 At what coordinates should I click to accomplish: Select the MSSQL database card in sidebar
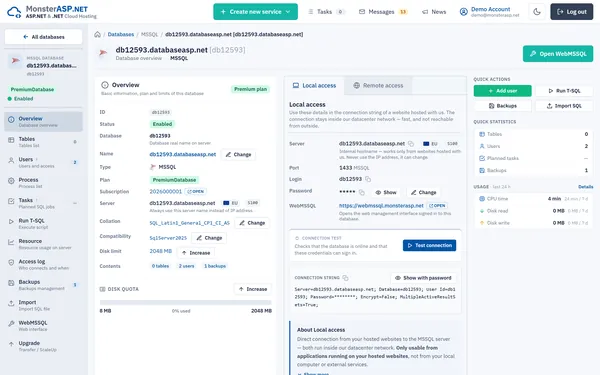(x=43, y=65)
